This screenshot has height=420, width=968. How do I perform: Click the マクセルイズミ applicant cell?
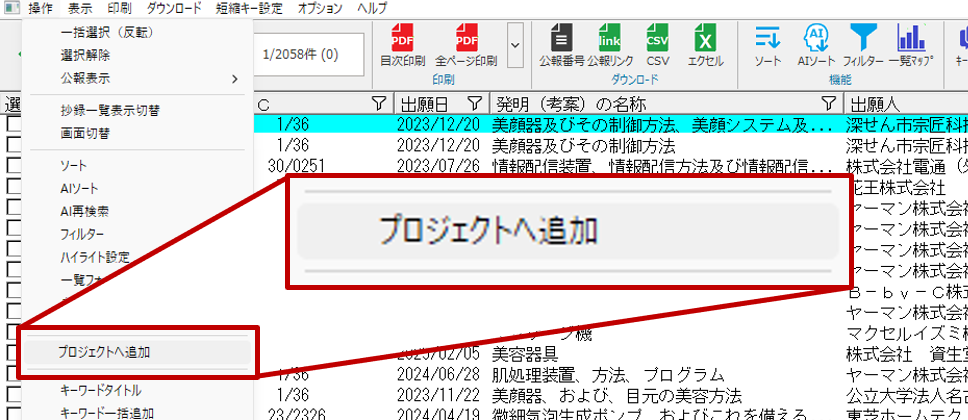click(906, 334)
